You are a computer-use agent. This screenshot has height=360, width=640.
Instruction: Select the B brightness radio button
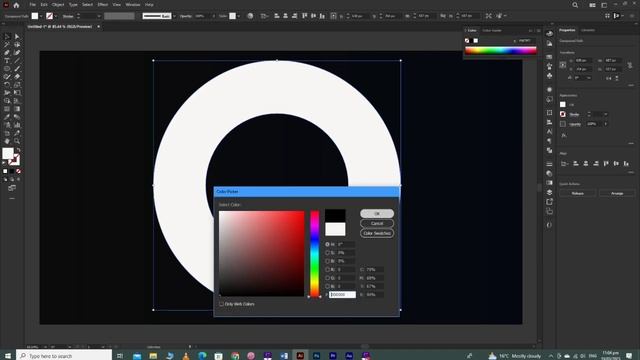coord(327,261)
